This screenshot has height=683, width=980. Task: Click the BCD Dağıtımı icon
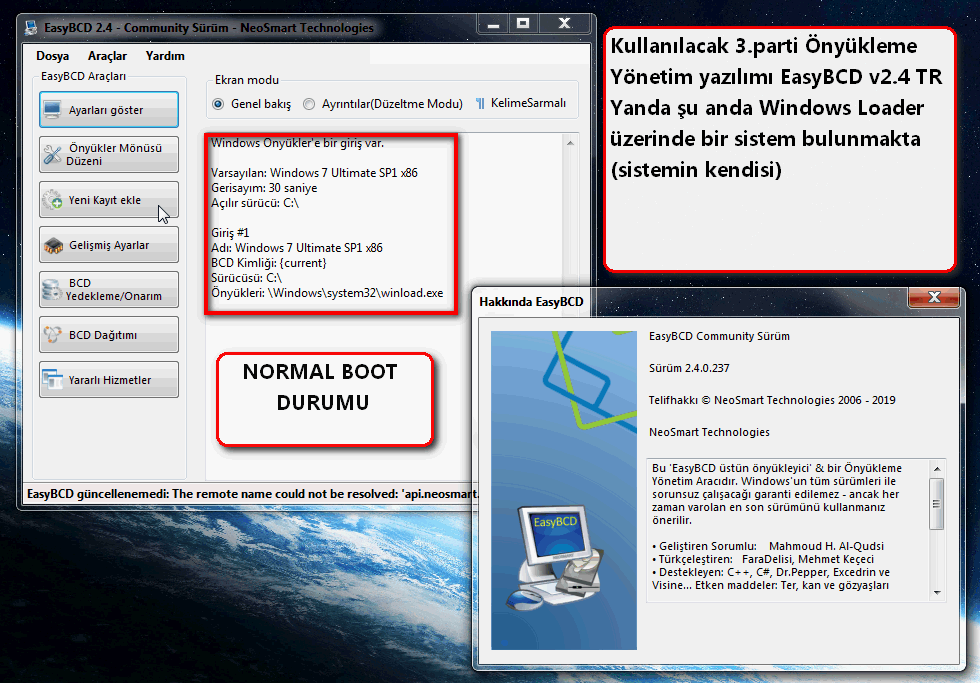[52, 335]
